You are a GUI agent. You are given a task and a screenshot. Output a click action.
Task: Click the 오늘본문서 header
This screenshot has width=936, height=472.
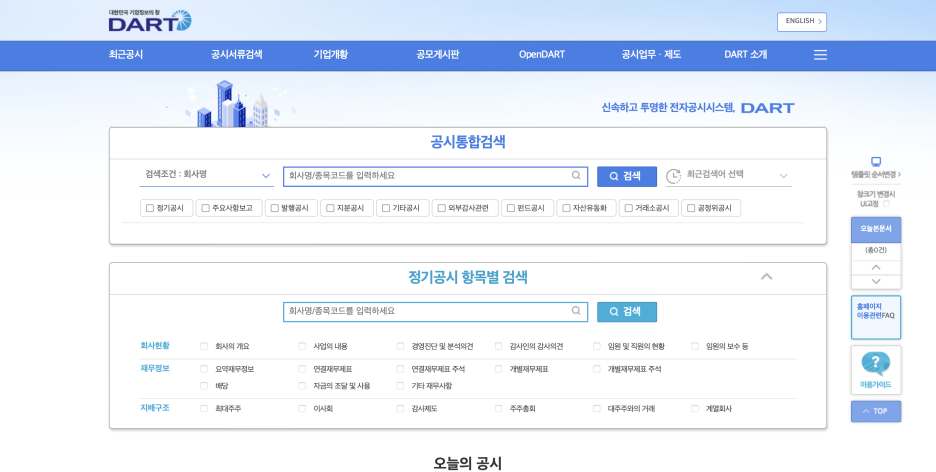click(876, 229)
